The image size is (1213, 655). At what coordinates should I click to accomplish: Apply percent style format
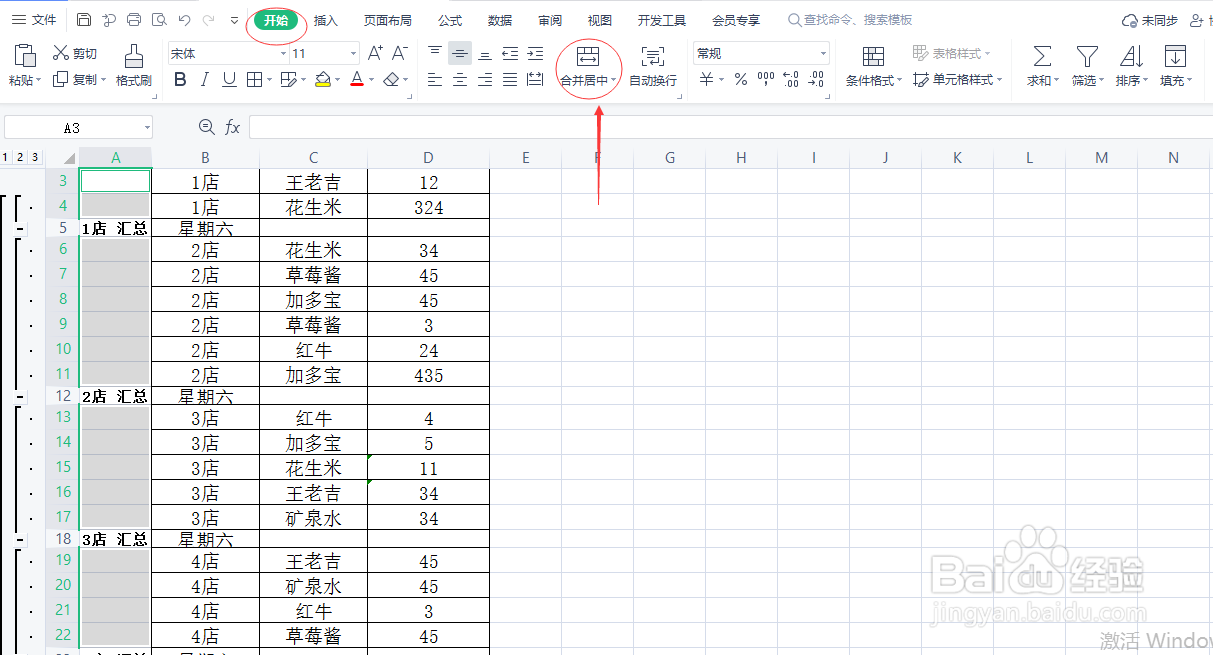[x=741, y=79]
